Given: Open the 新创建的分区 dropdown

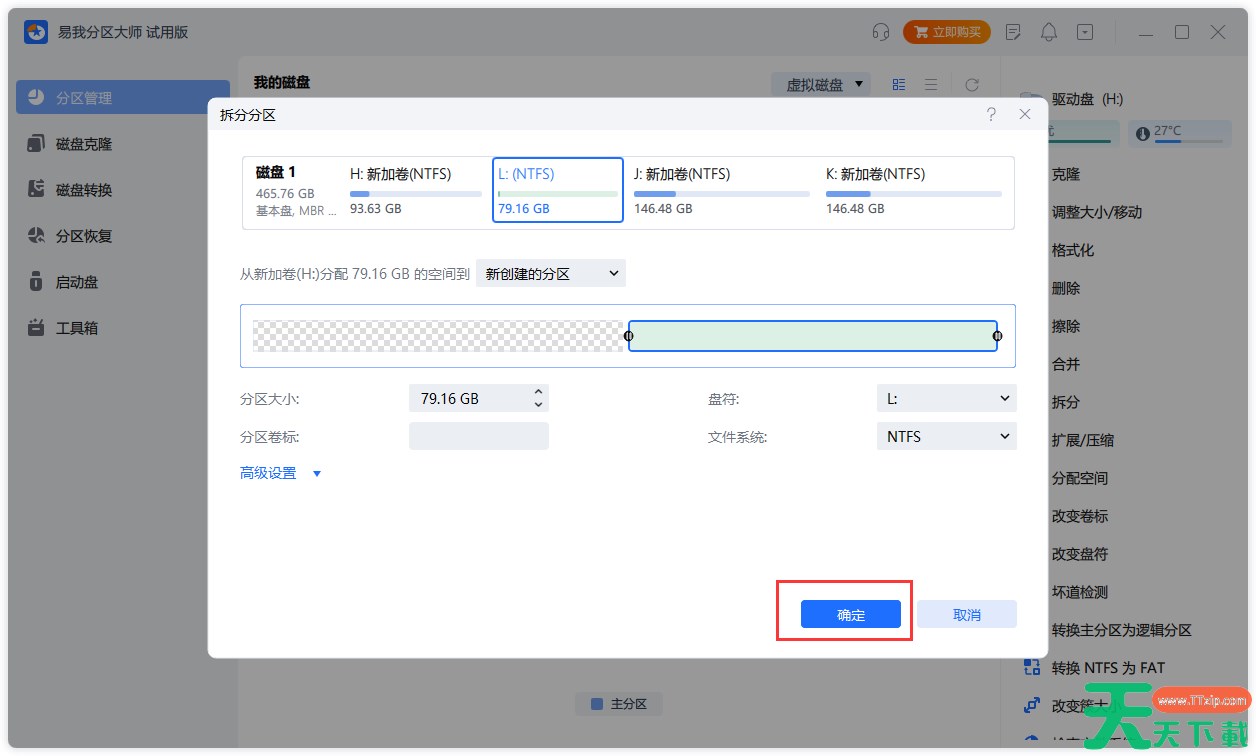Looking at the screenshot, I should click(x=550, y=272).
